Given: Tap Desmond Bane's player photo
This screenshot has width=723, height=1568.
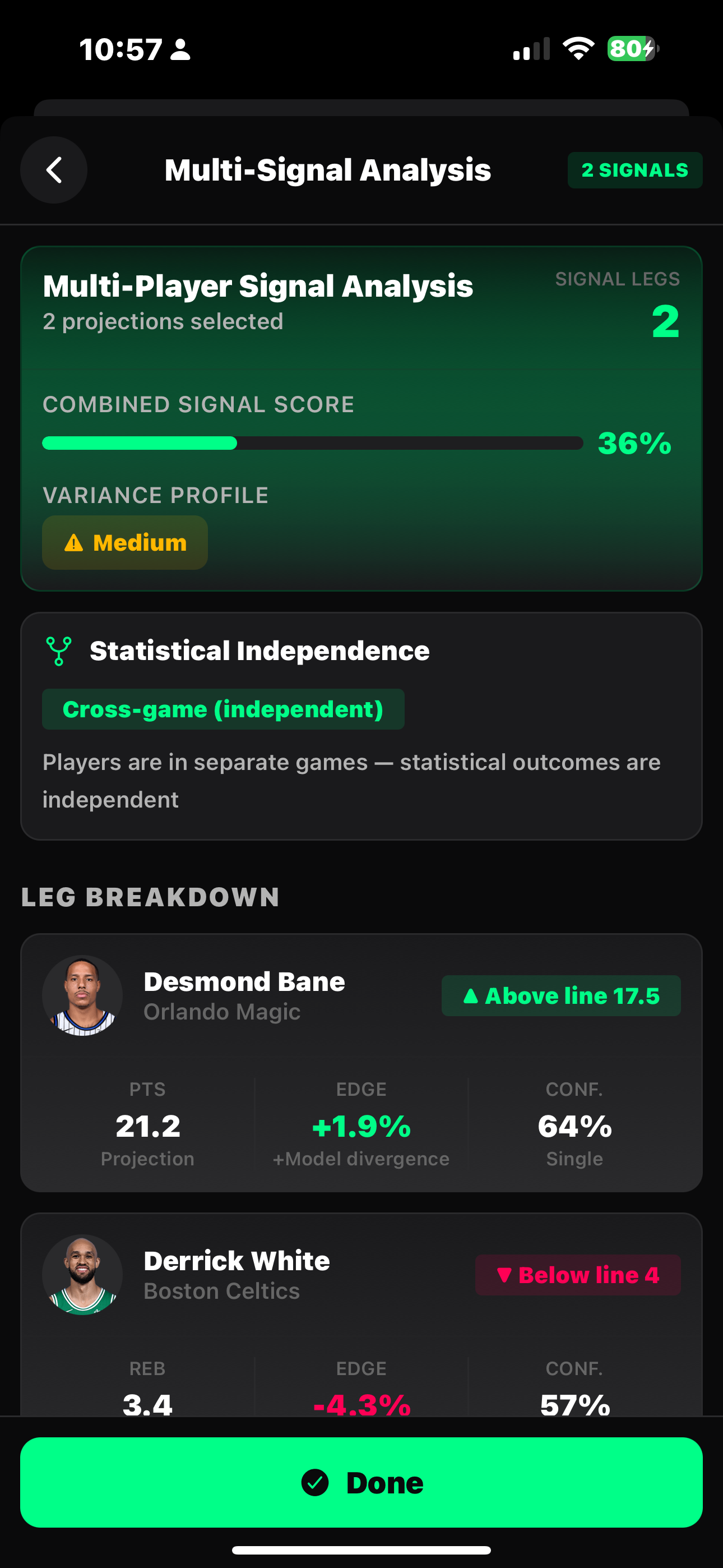Looking at the screenshot, I should 82,996.
